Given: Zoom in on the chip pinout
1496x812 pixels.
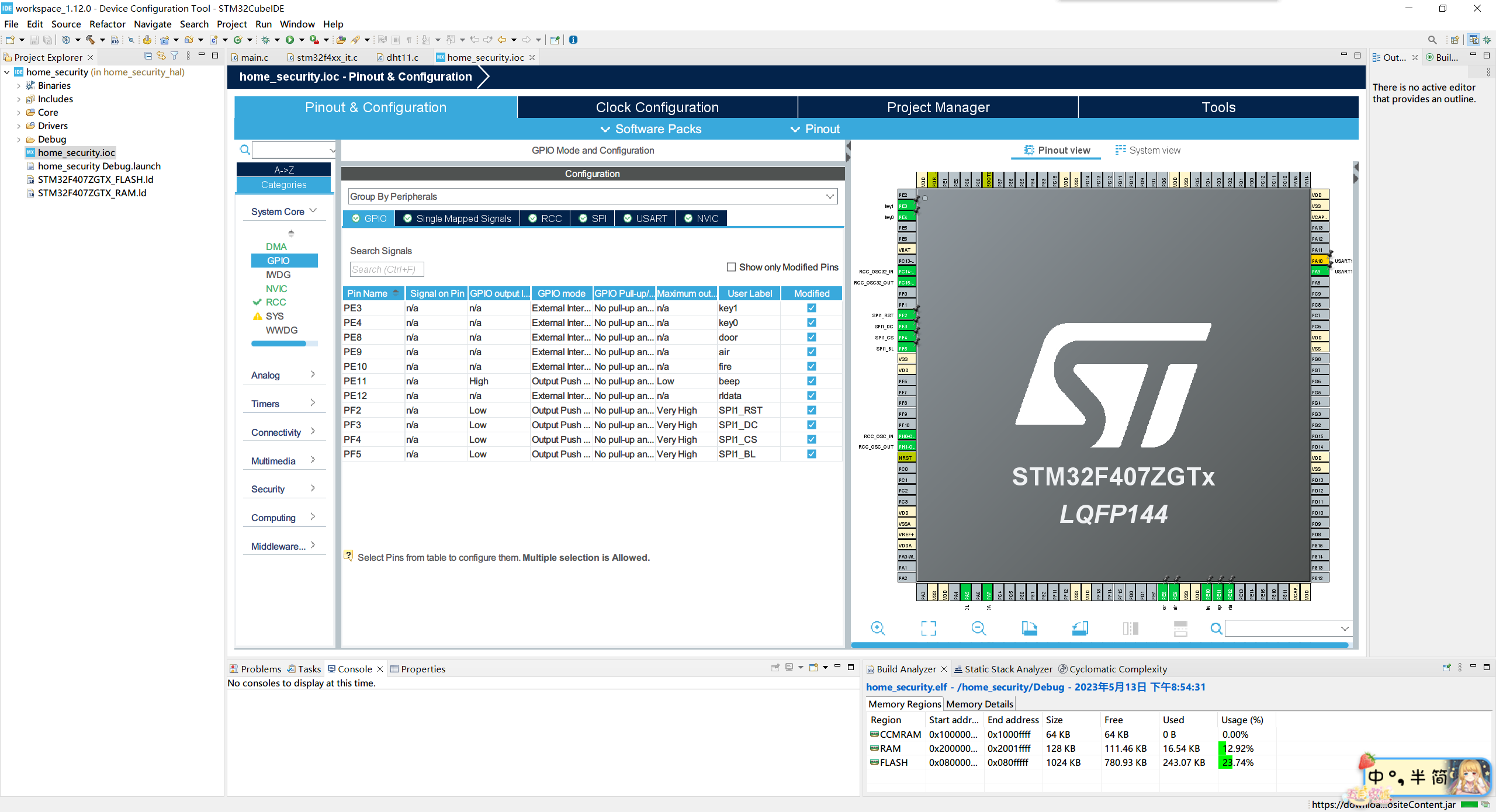Looking at the screenshot, I should tap(878, 628).
